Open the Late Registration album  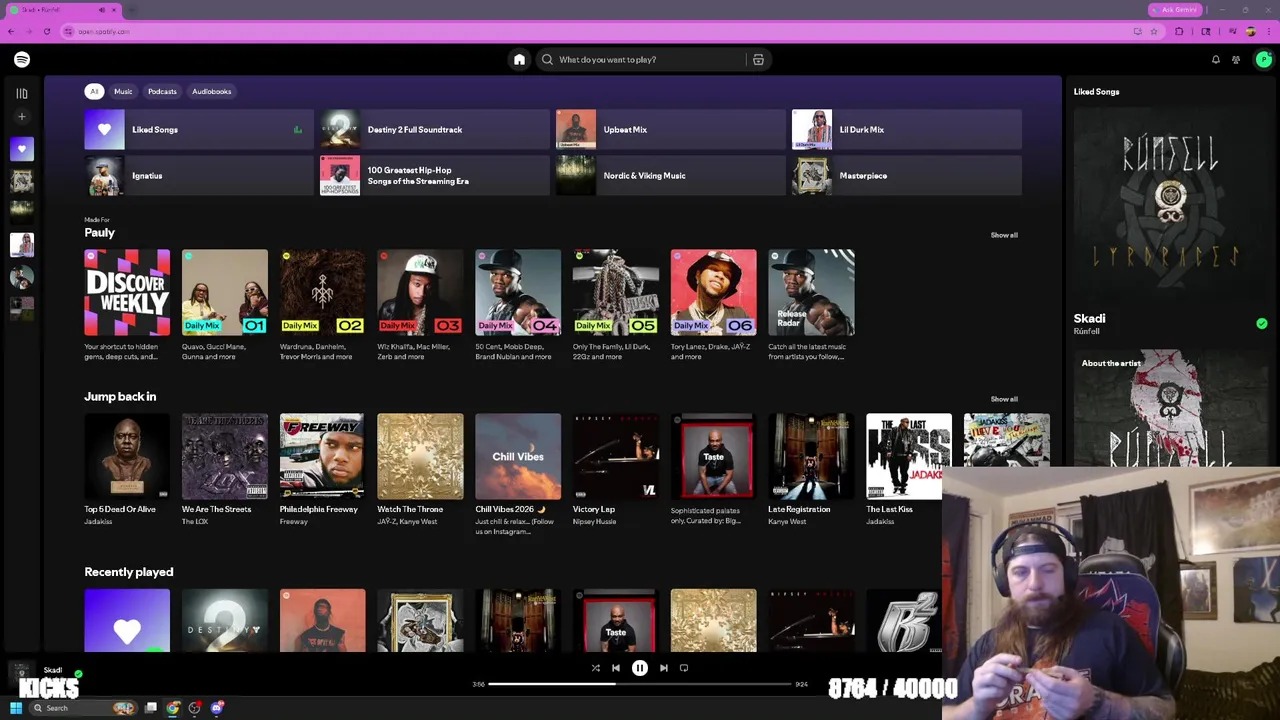tap(811, 456)
